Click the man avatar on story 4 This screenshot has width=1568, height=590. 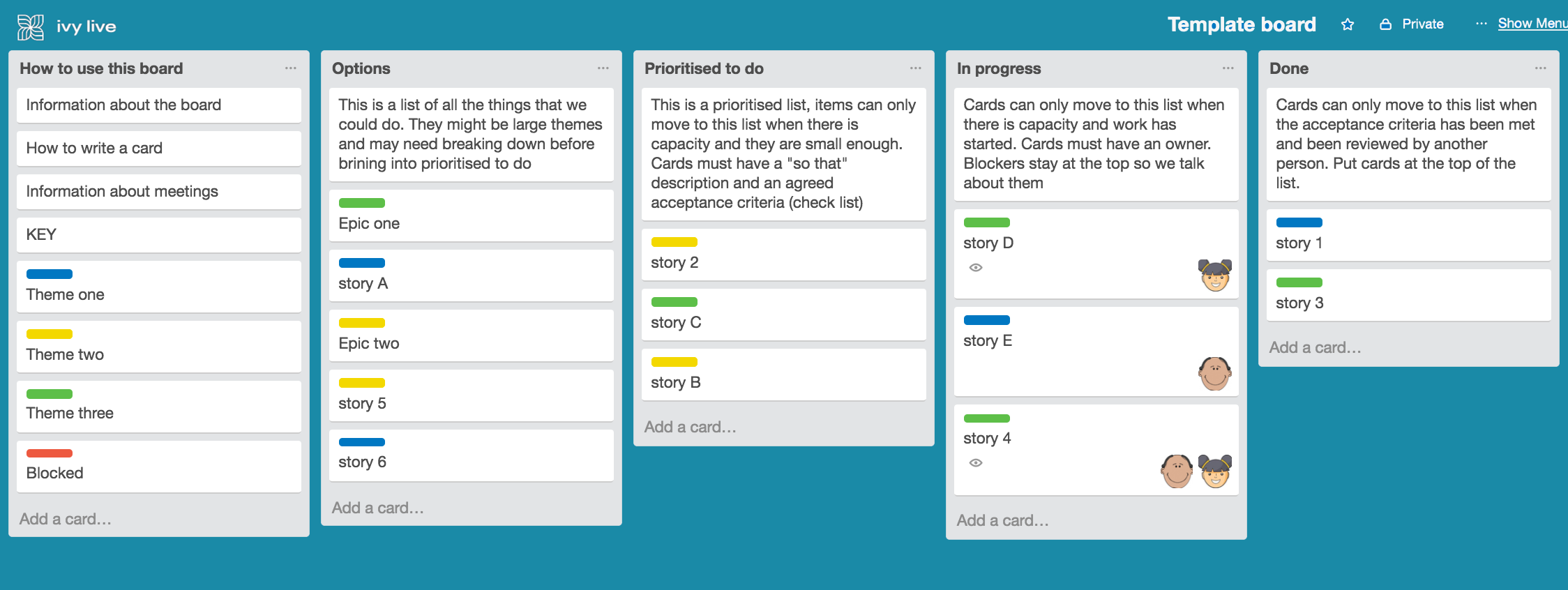1177,471
